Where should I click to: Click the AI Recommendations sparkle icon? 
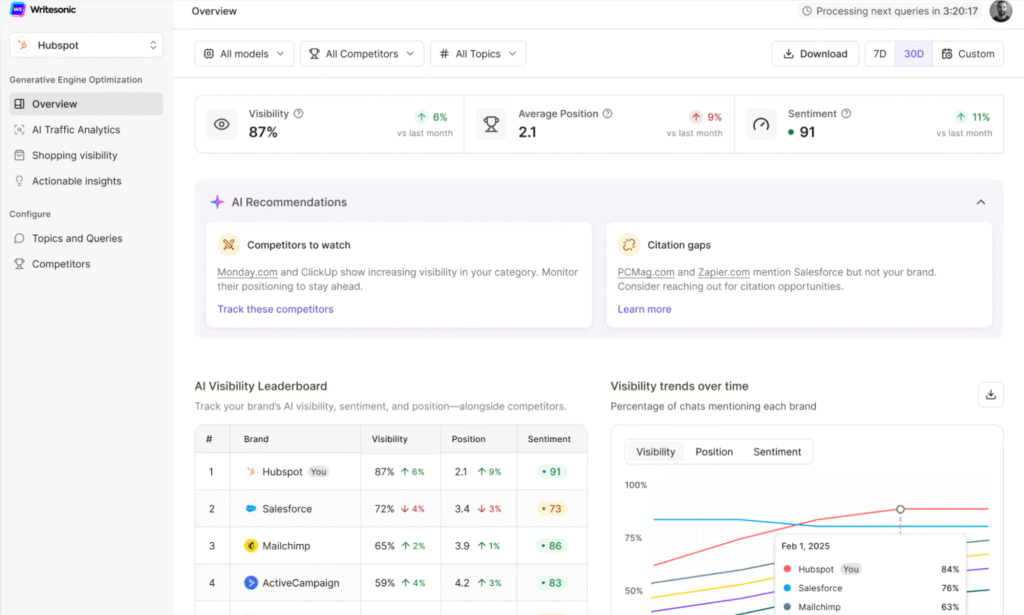tap(217, 202)
